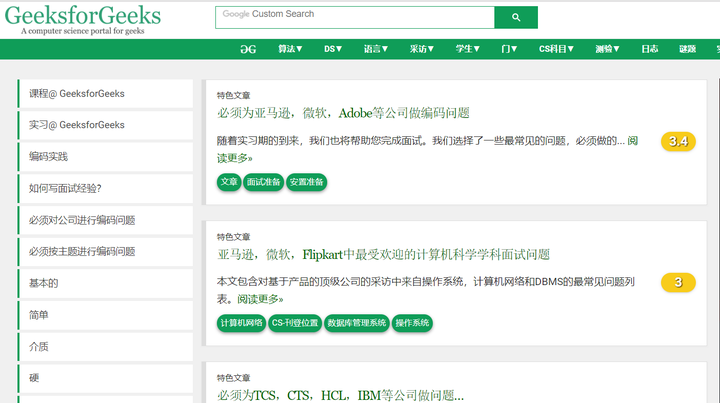Screen dimensions: 720x403
Task: Click the 操作系统 tag
Action: (412, 323)
